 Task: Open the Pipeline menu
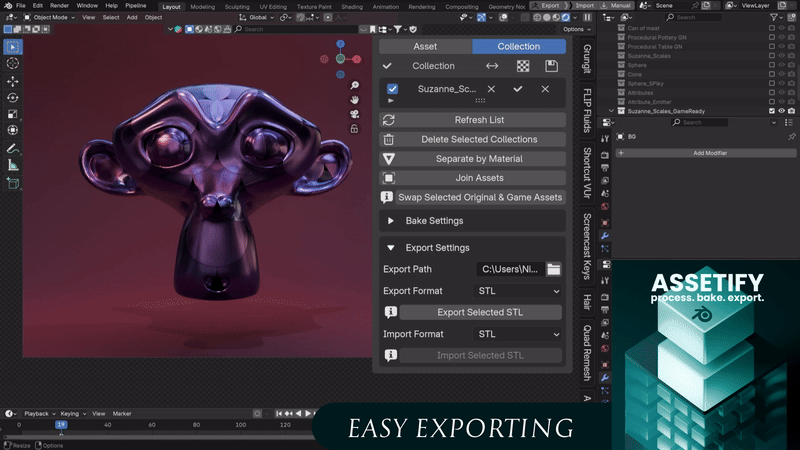pyautogui.click(x=136, y=6)
